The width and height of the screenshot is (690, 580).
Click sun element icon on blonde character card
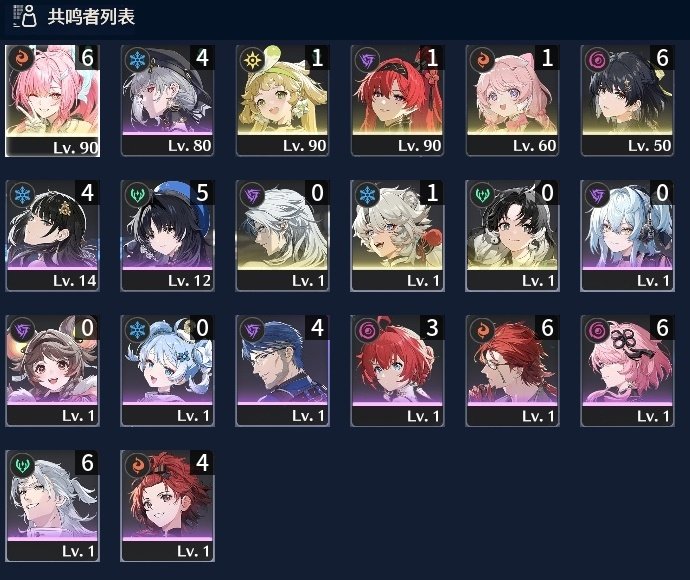(253, 59)
